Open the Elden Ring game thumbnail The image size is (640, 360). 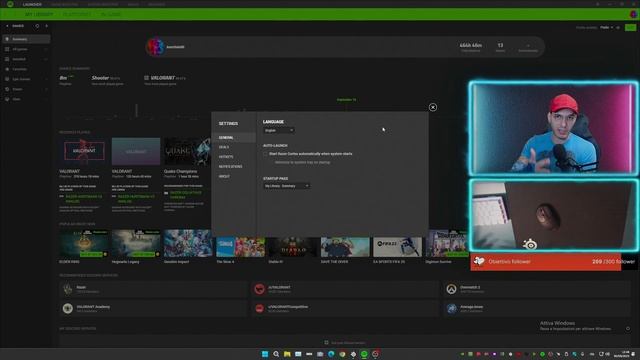point(84,243)
